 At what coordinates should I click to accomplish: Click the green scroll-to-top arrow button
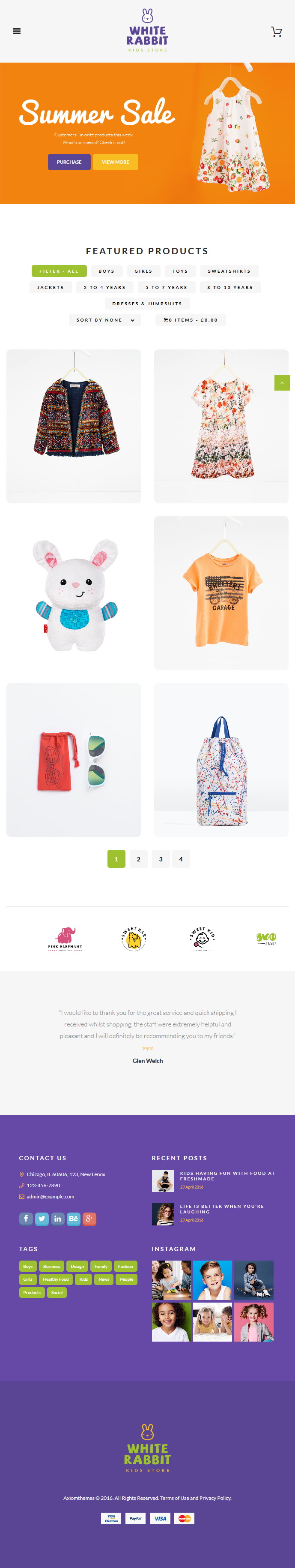click(282, 382)
